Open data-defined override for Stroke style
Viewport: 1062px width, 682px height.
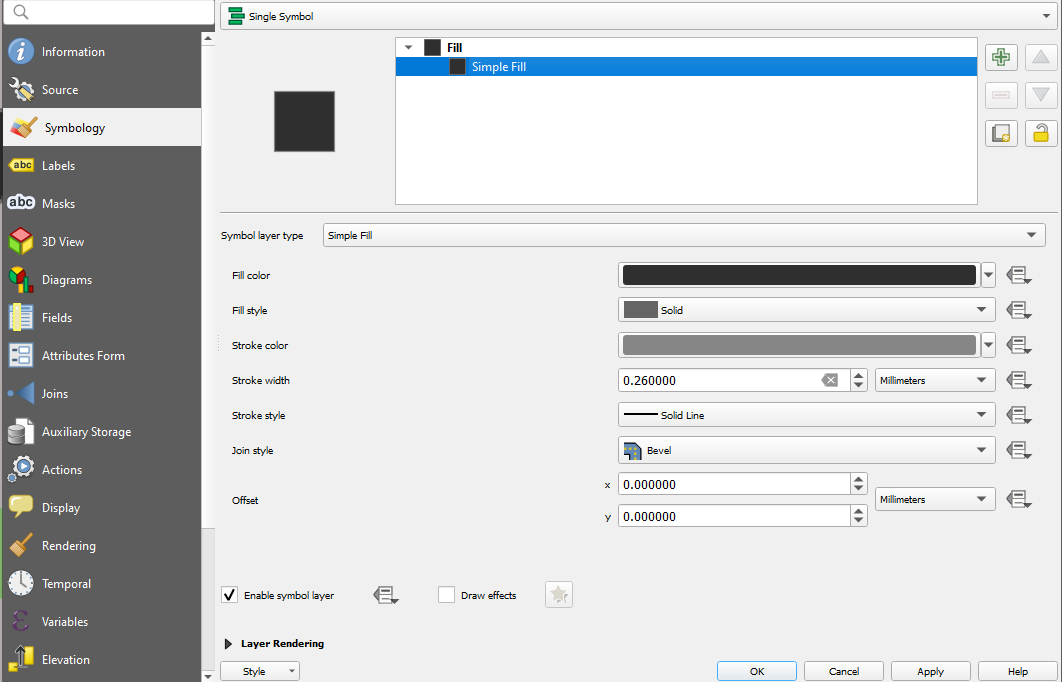pyautogui.click(x=1019, y=415)
